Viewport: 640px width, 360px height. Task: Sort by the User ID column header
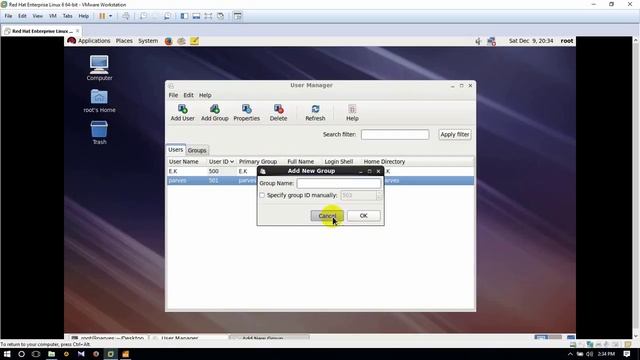pyautogui.click(x=221, y=162)
